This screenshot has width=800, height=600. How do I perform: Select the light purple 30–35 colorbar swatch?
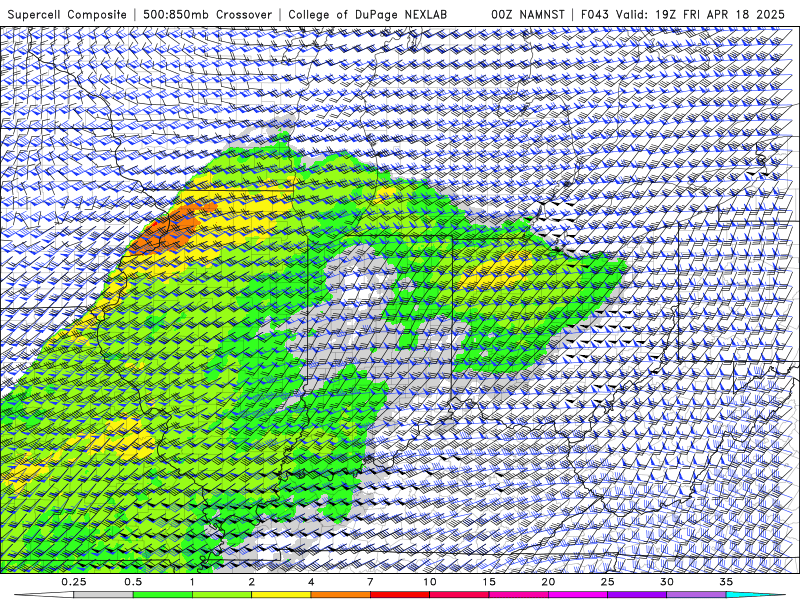tap(696, 595)
